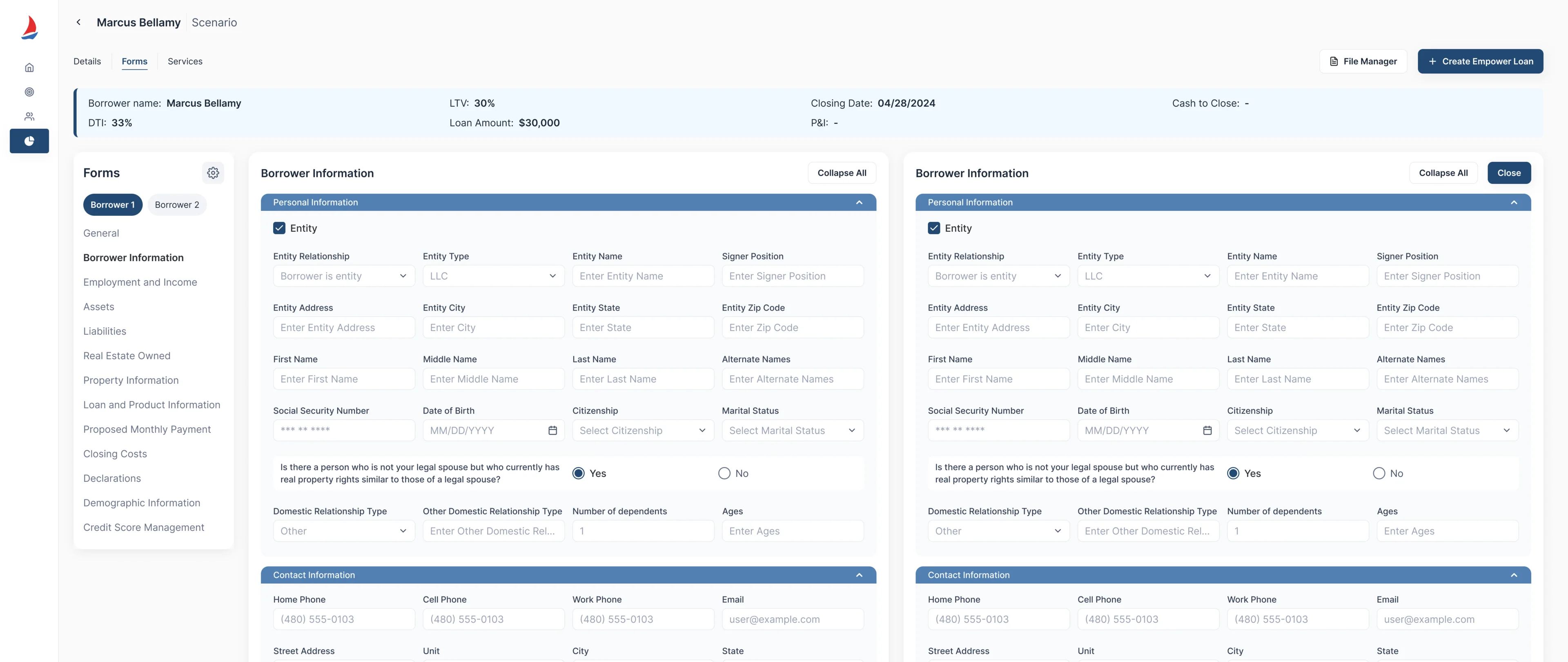Viewport: 1568px width, 662px height.
Task: Open left panel Date of Birth calendar icon
Action: click(553, 431)
